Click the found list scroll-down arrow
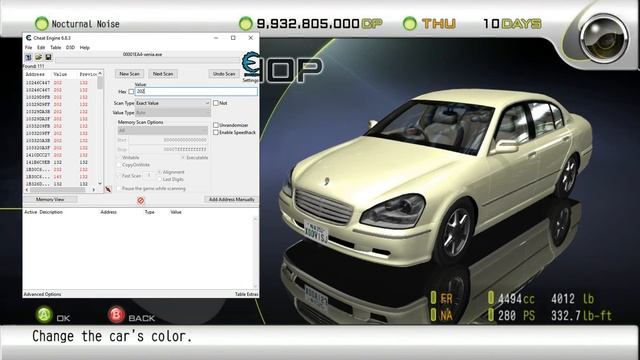The width and height of the screenshot is (640, 360). click(100, 184)
